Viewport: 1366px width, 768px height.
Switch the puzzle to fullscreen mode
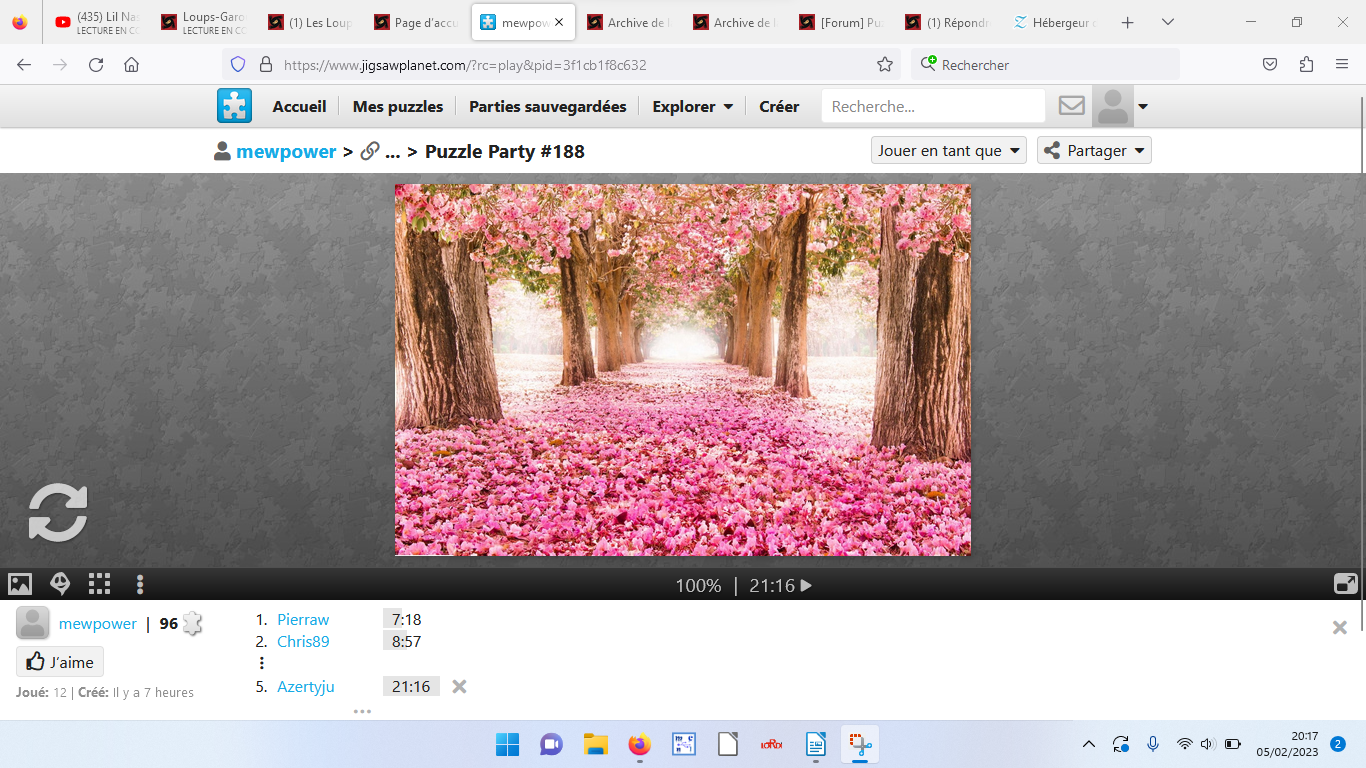(x=1345, y=584)
